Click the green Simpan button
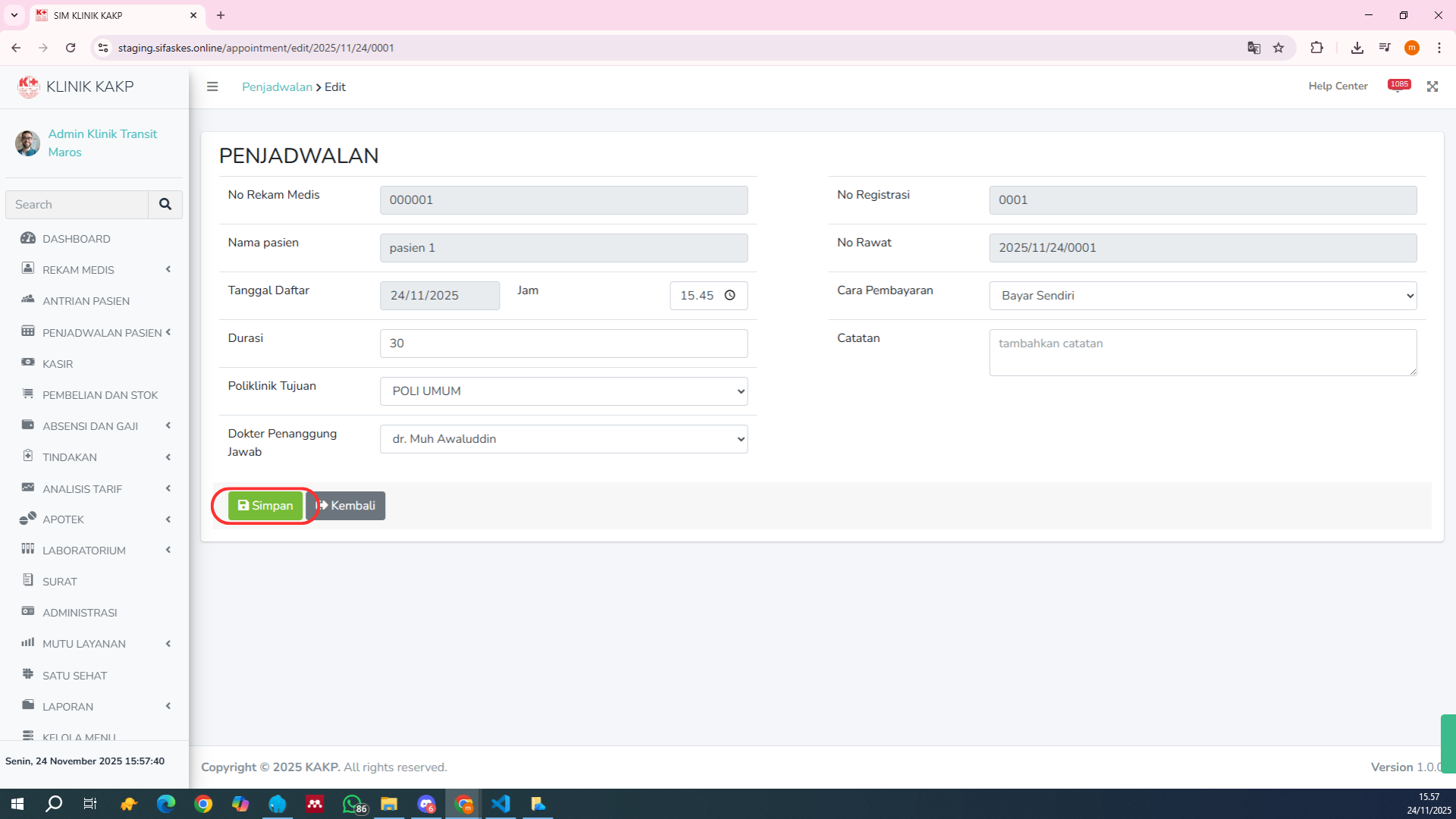Screen dimensions: 1456x819 [265, 506]
